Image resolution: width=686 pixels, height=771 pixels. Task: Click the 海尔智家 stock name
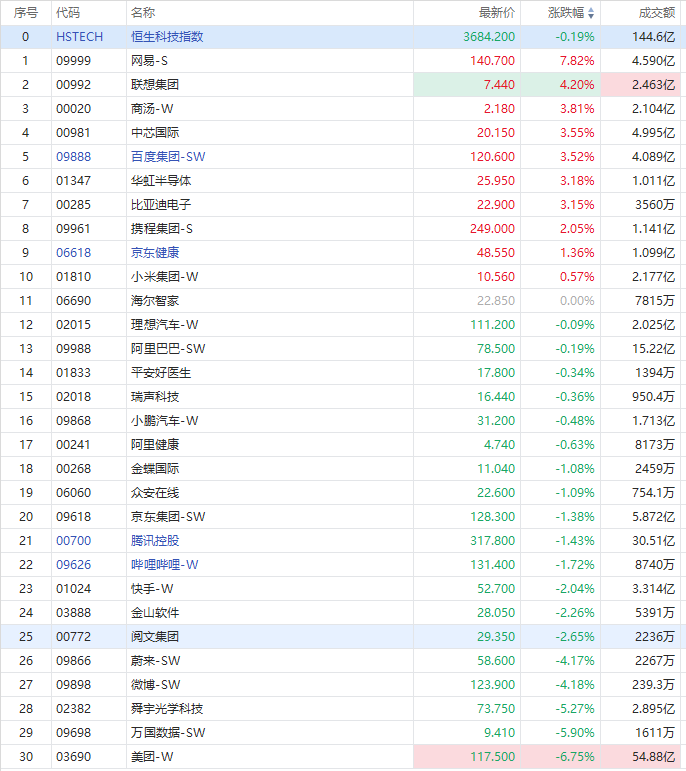pos(155,301)
